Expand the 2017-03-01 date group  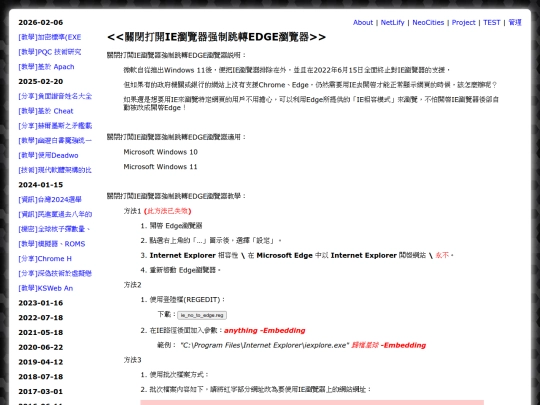click(x=41, y=392)
